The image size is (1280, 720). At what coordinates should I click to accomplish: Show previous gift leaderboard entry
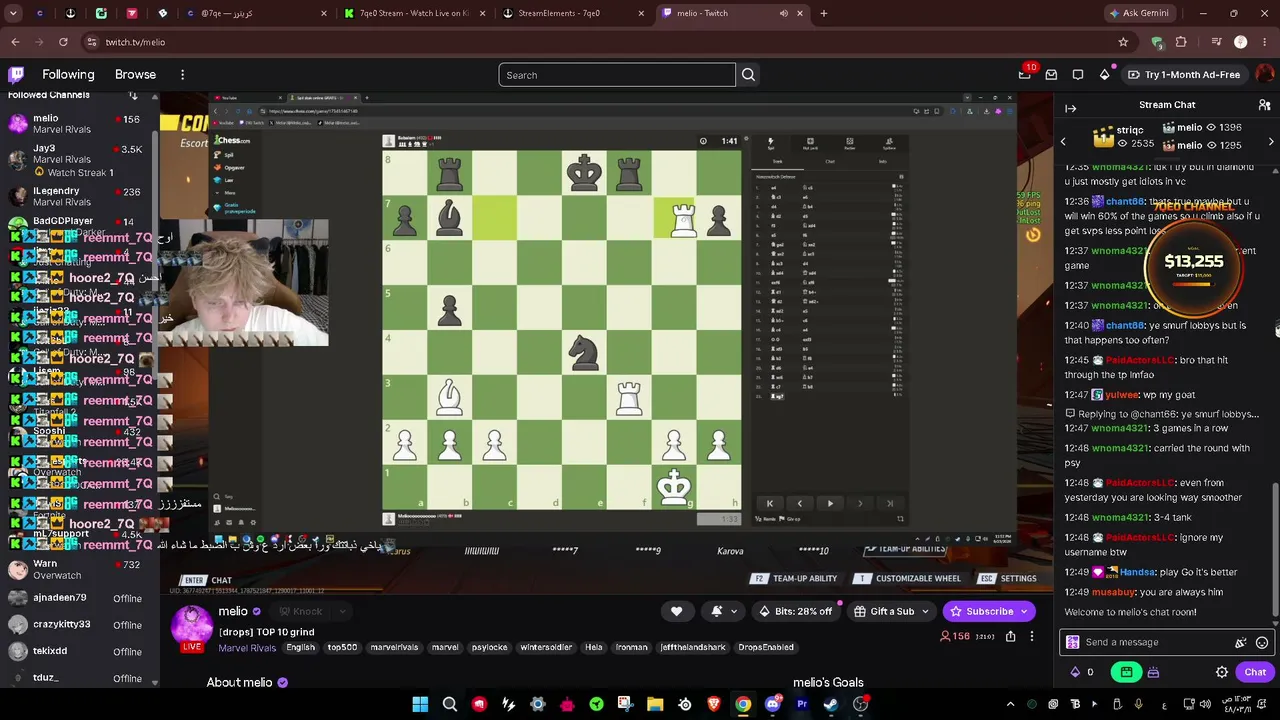pos(1063,142)
